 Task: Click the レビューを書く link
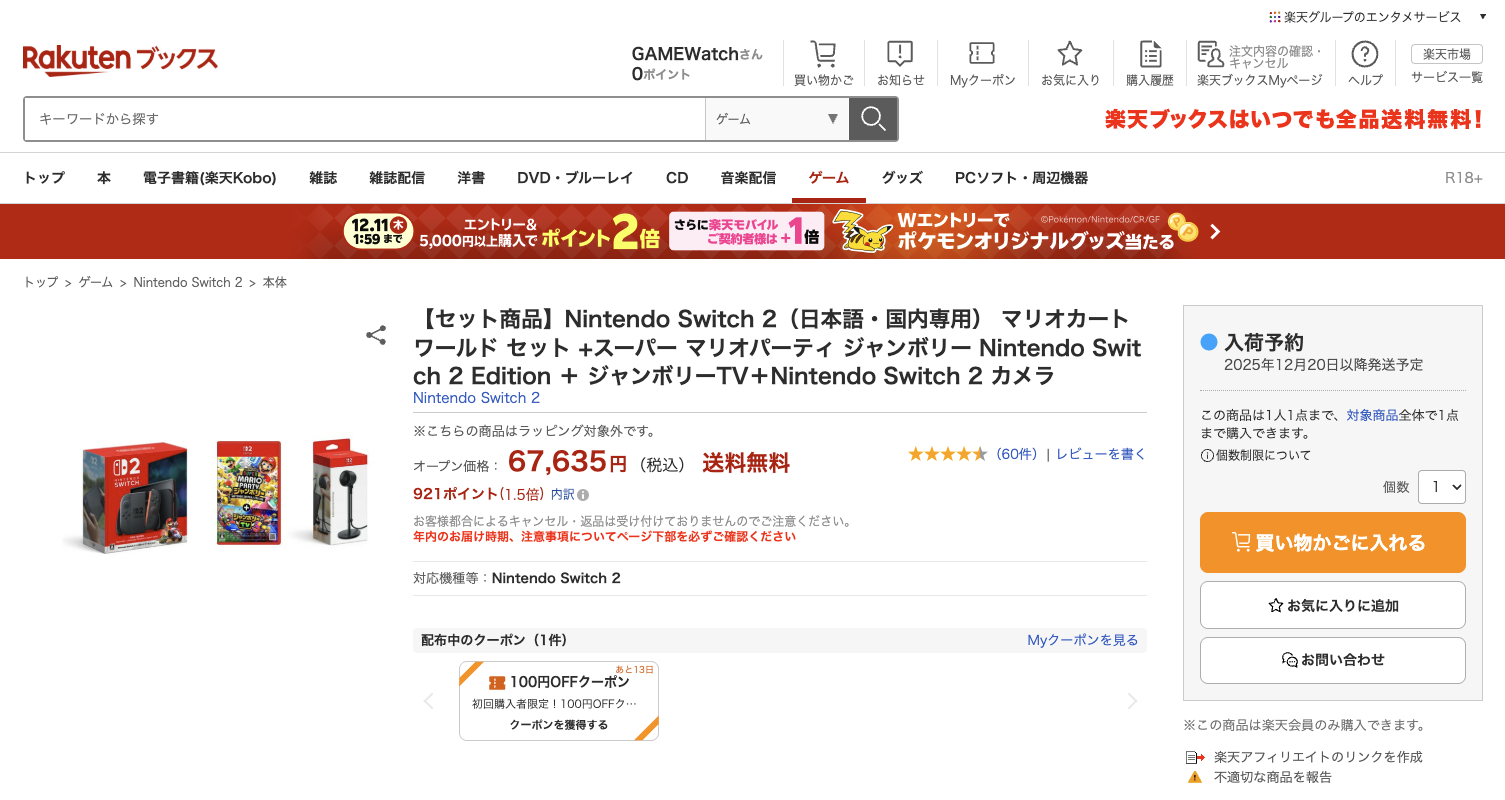1101,454
